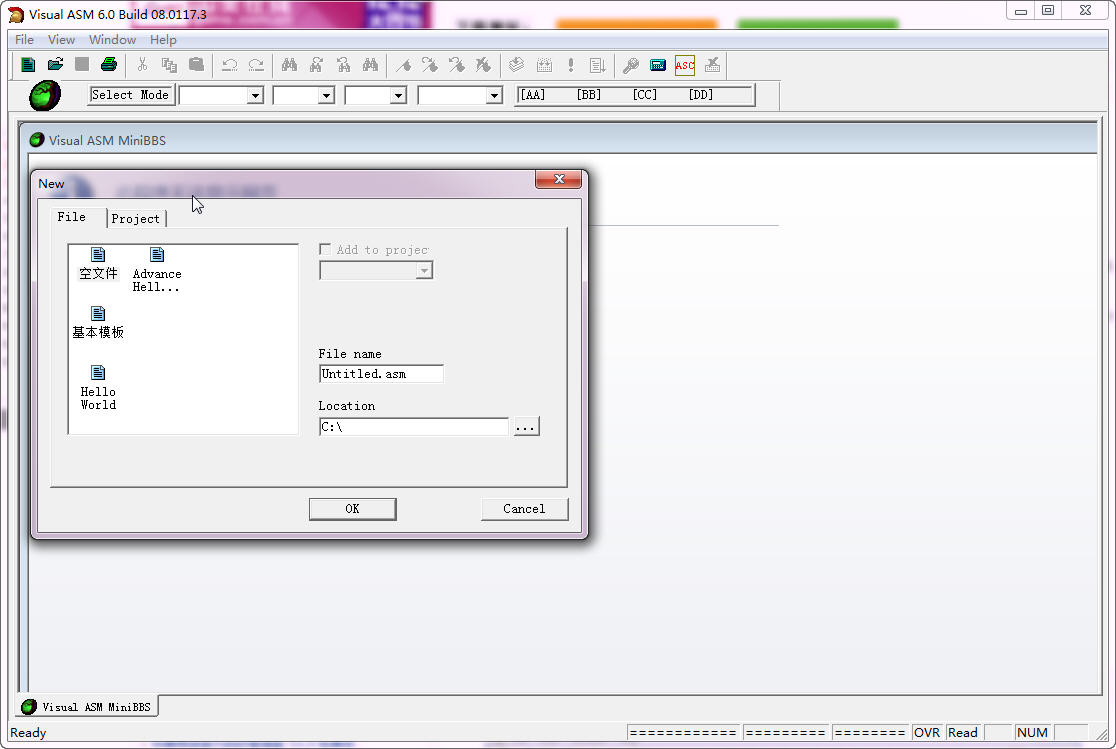The image size is (1116, 749).
Task: Click the [DD] label
Action: pyautogui.click(x=700, y=95)
